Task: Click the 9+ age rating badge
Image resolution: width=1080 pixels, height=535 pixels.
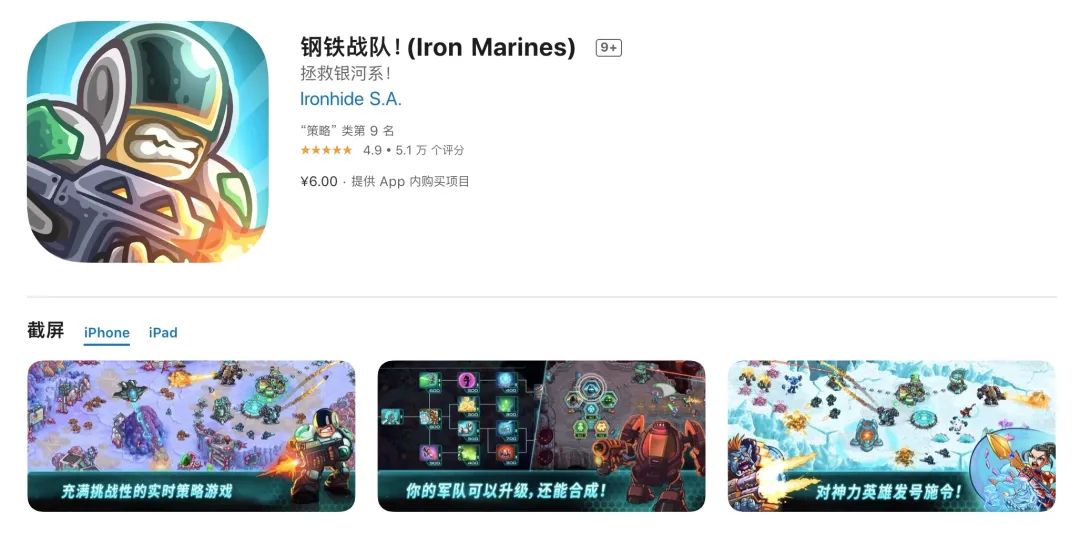Action: tap(609, 48)
